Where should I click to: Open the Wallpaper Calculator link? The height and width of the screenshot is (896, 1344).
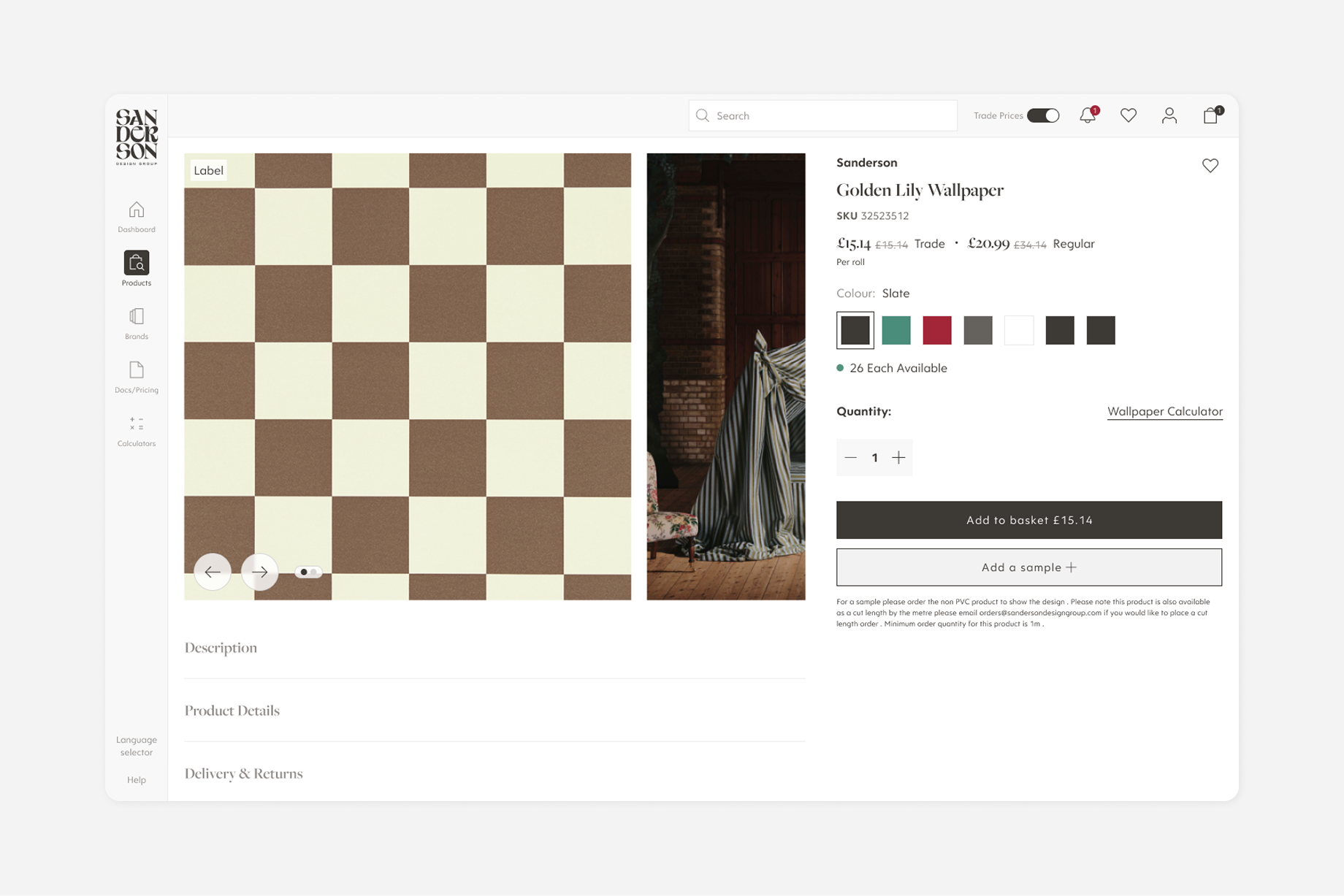1165,411
